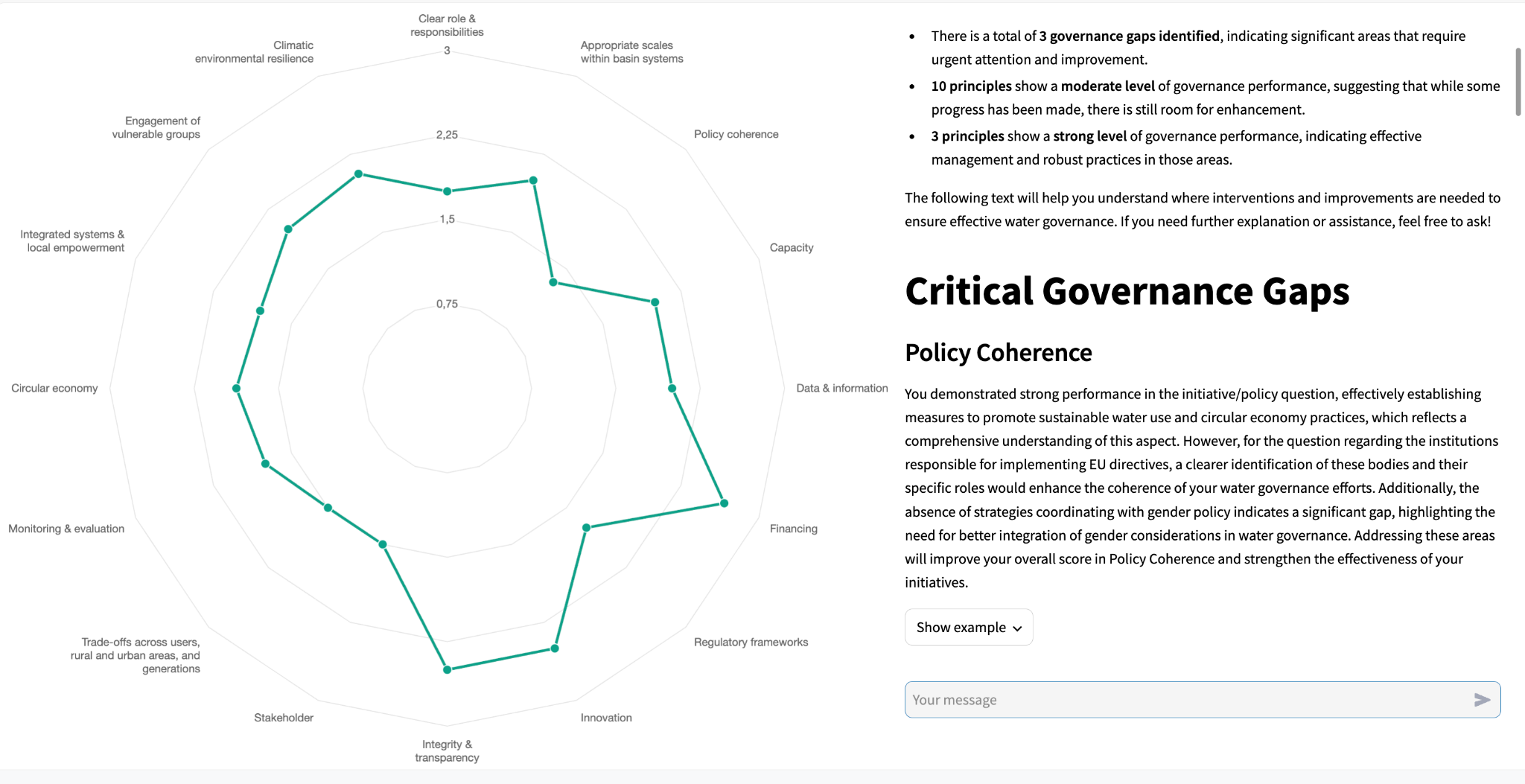
Task: Select the Financing data point on radar chart
Action: tap(724, 503)
